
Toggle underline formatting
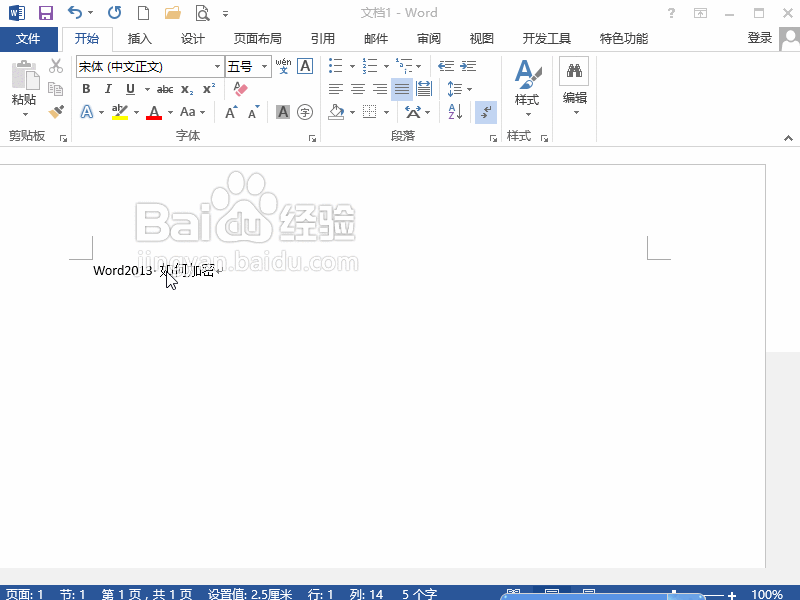[x=131, y=89]
